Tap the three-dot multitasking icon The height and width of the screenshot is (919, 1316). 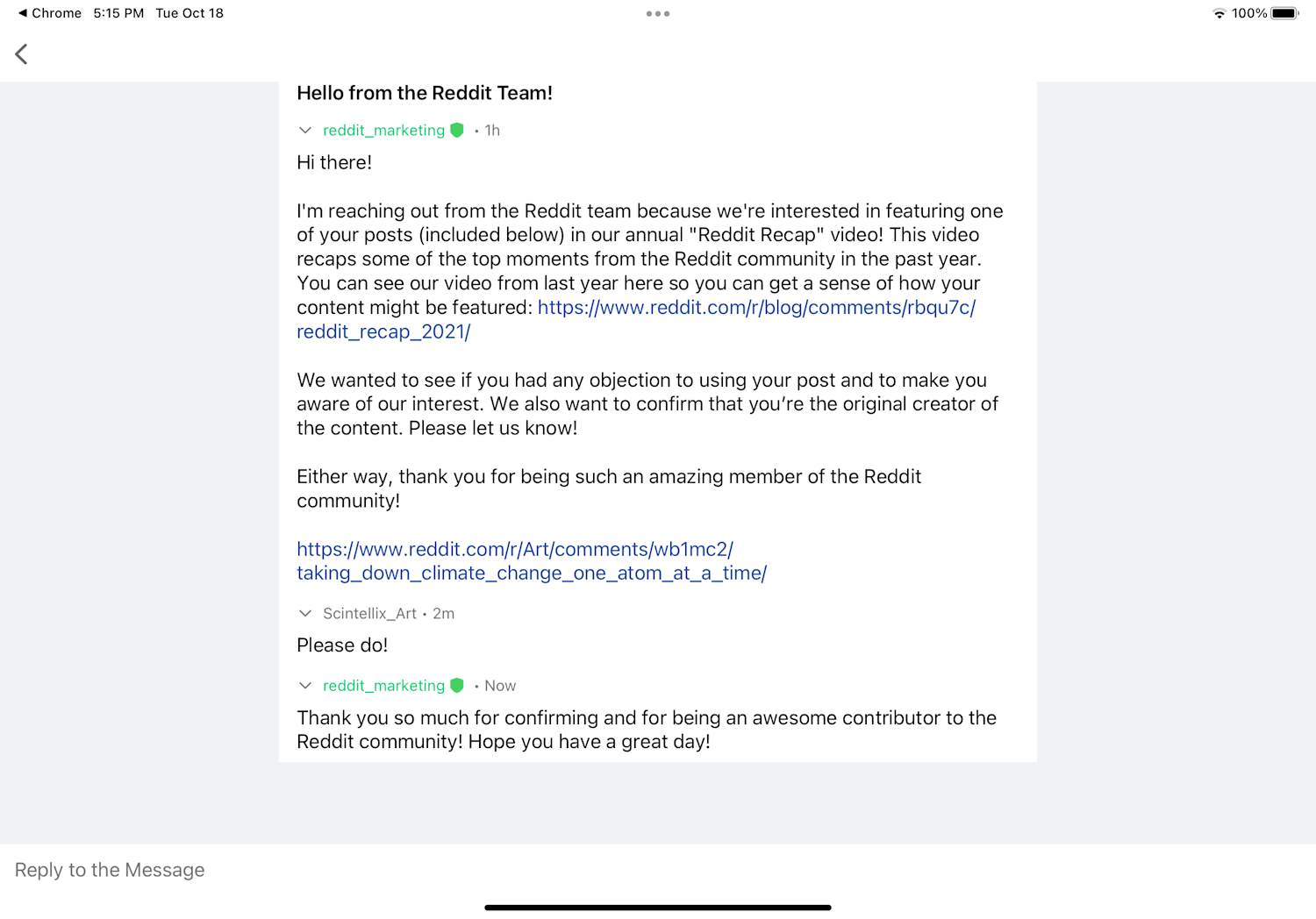click(x=658, y=14)
